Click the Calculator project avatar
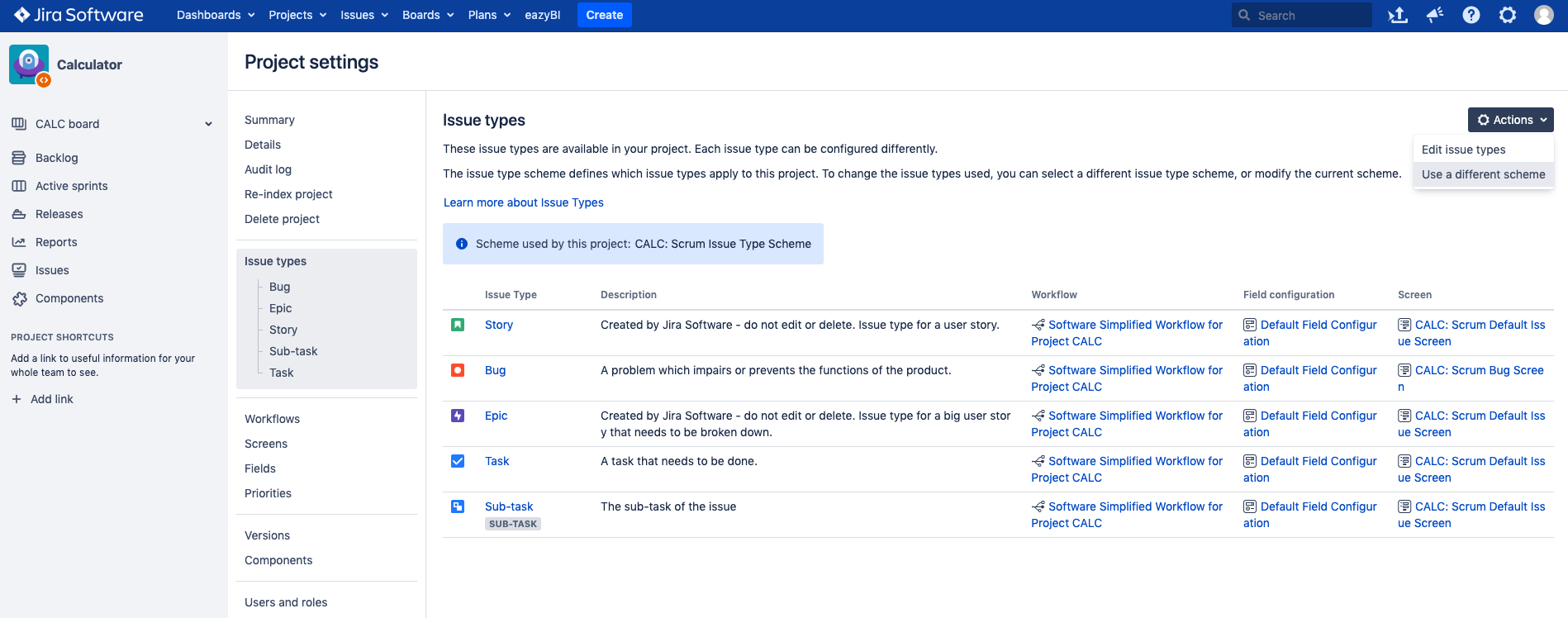 29,64
